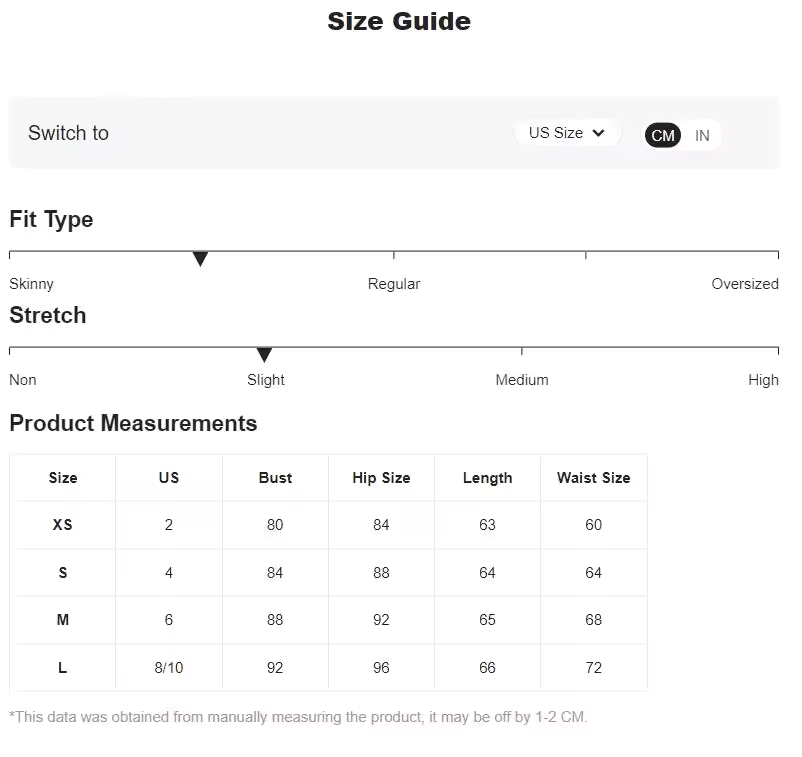
Task: Click the Medium stretch label
Action: [522, 380]
